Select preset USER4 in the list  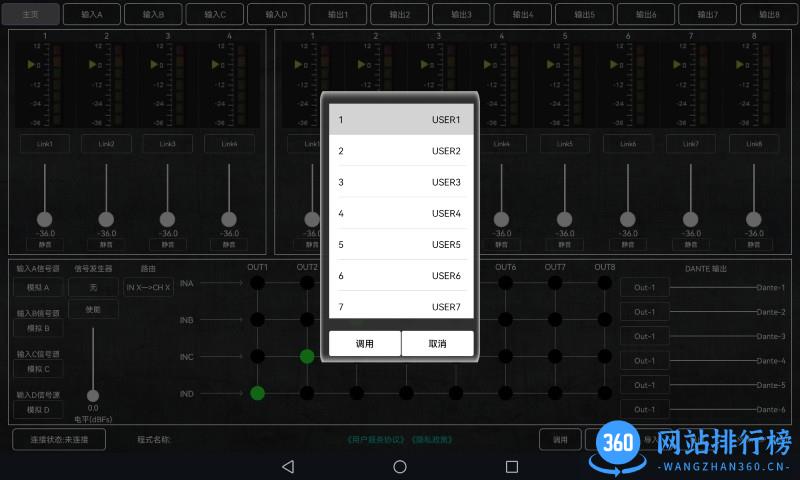[x=401, y=213]
